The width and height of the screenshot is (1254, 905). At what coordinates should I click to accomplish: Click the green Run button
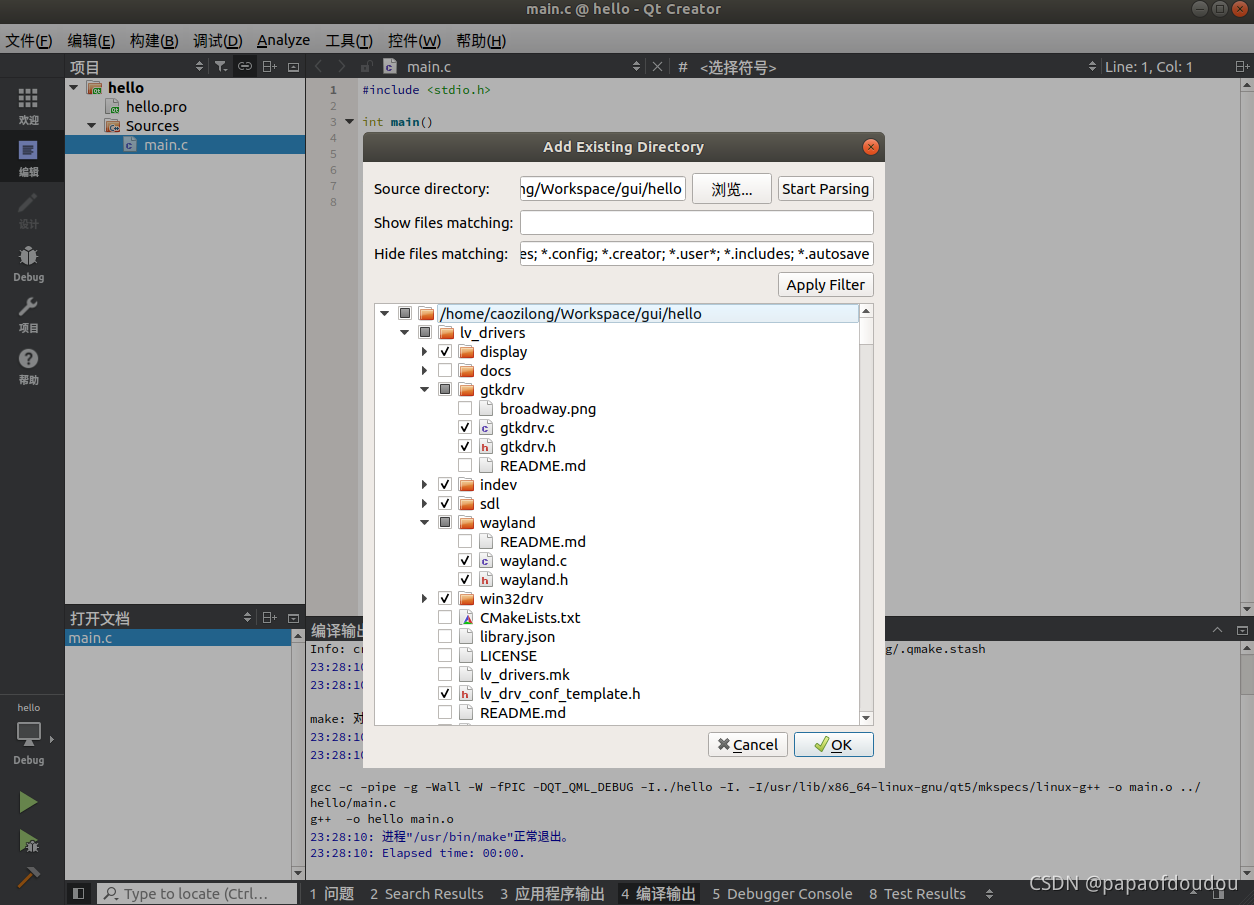click(x=28, y=802)
